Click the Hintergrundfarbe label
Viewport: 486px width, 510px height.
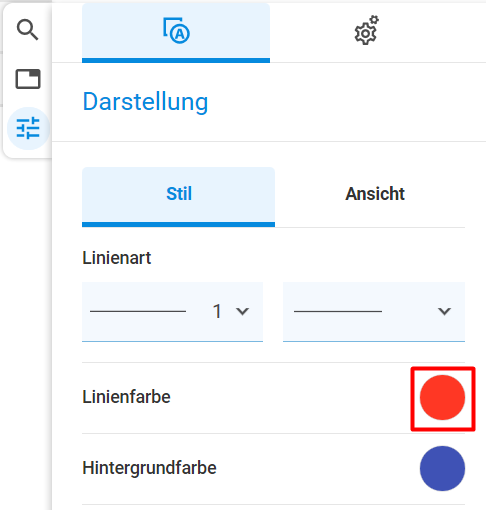149,468
